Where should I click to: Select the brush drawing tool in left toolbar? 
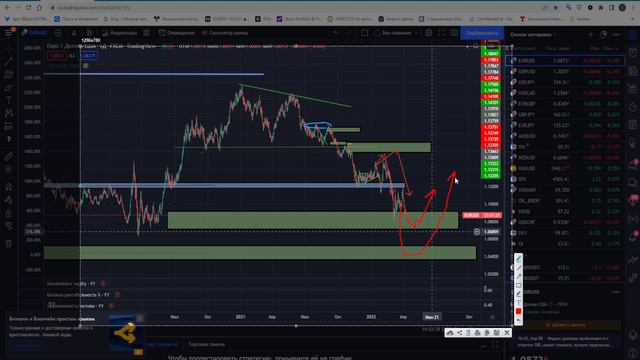pos(9,88)
